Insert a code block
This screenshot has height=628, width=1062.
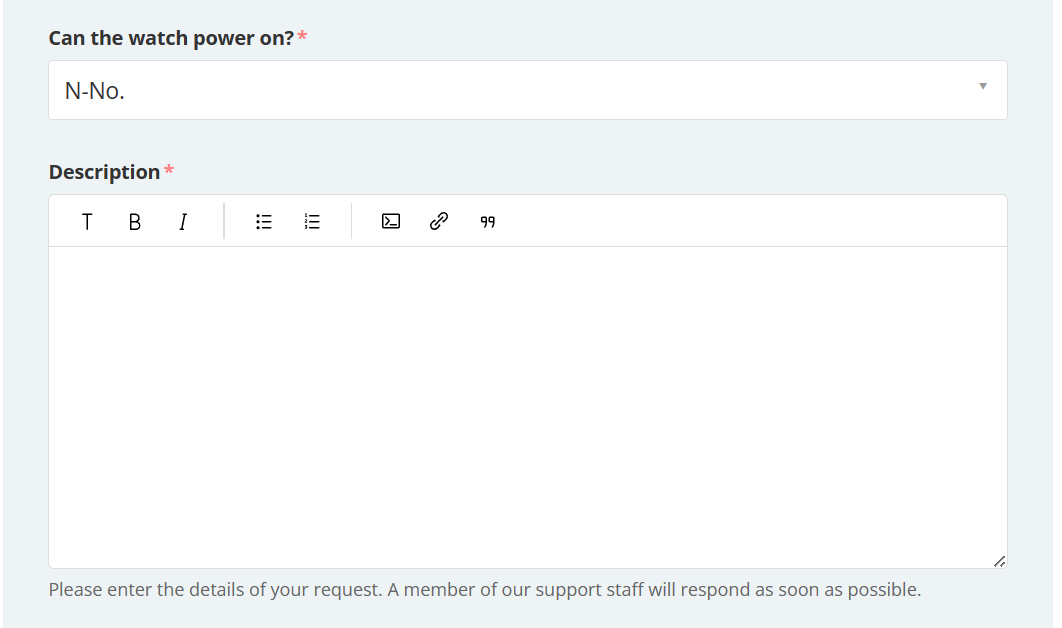click(391, 222)
